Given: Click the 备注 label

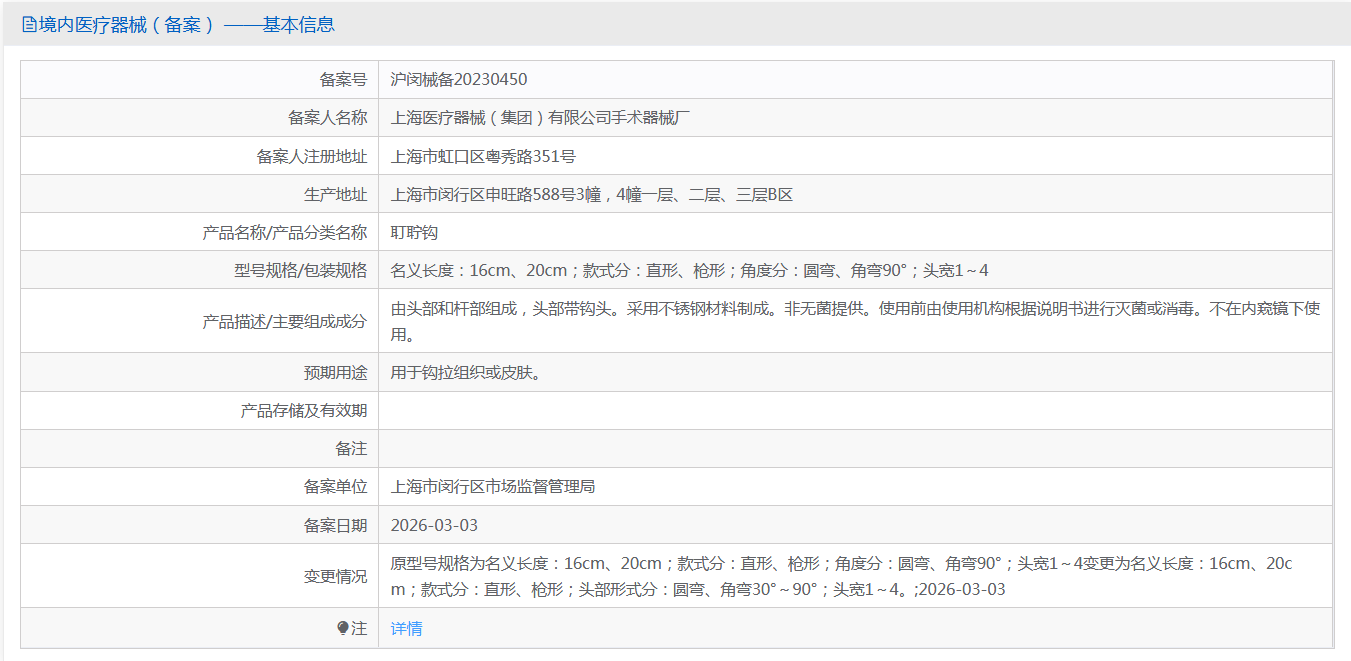Looking at the screenshot, I should coord(351,449).
